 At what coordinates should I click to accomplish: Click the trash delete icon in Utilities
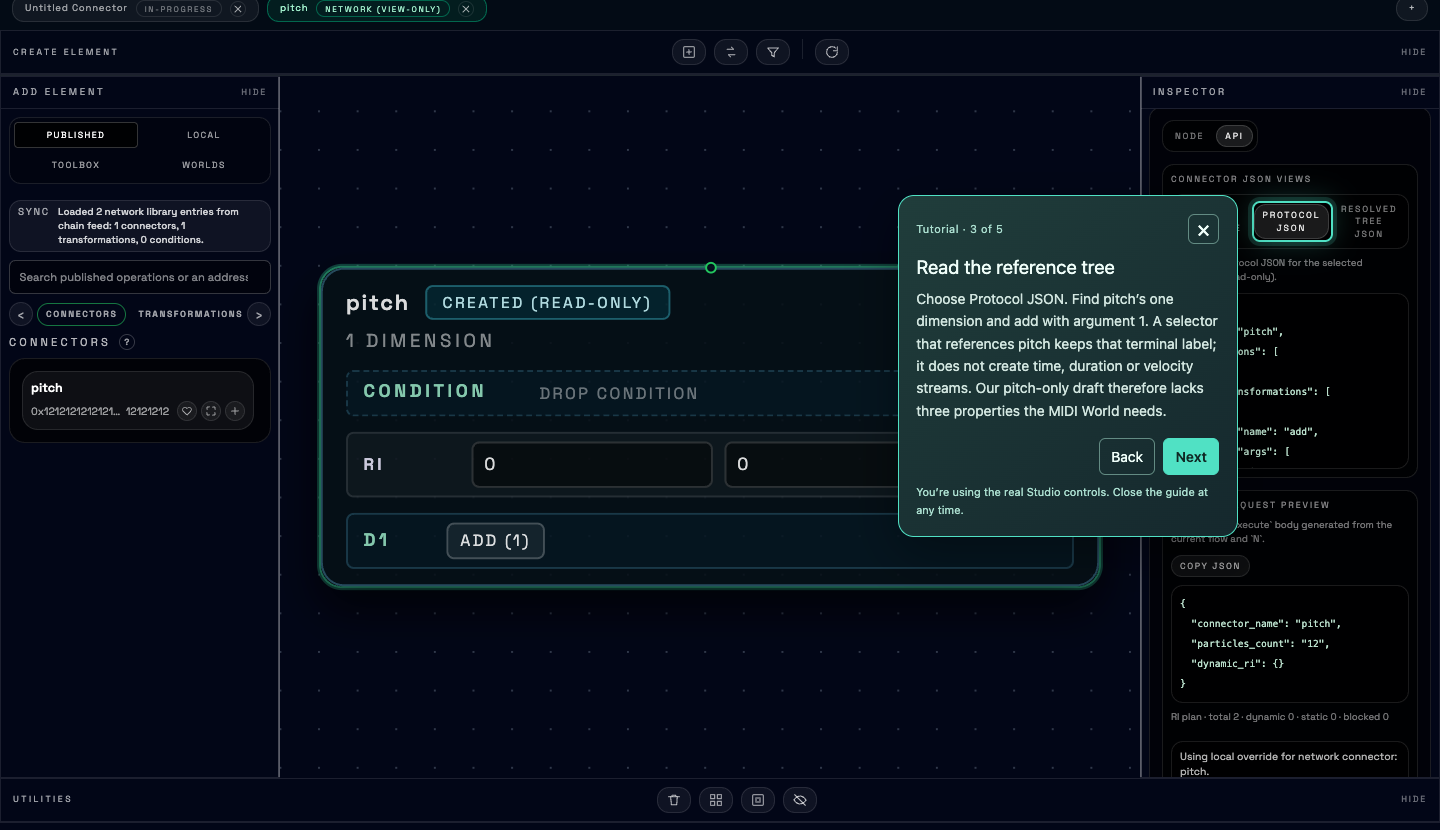(x=674, y=800)
